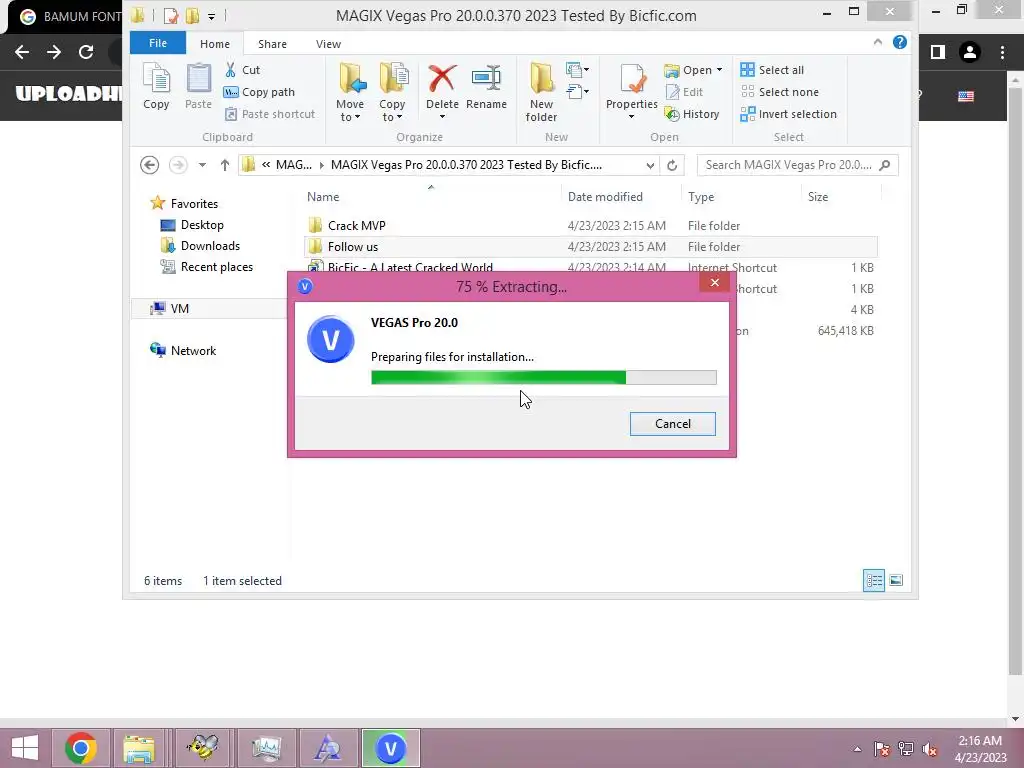
Task: Switch to large icons view button
Action: (896, 580)
